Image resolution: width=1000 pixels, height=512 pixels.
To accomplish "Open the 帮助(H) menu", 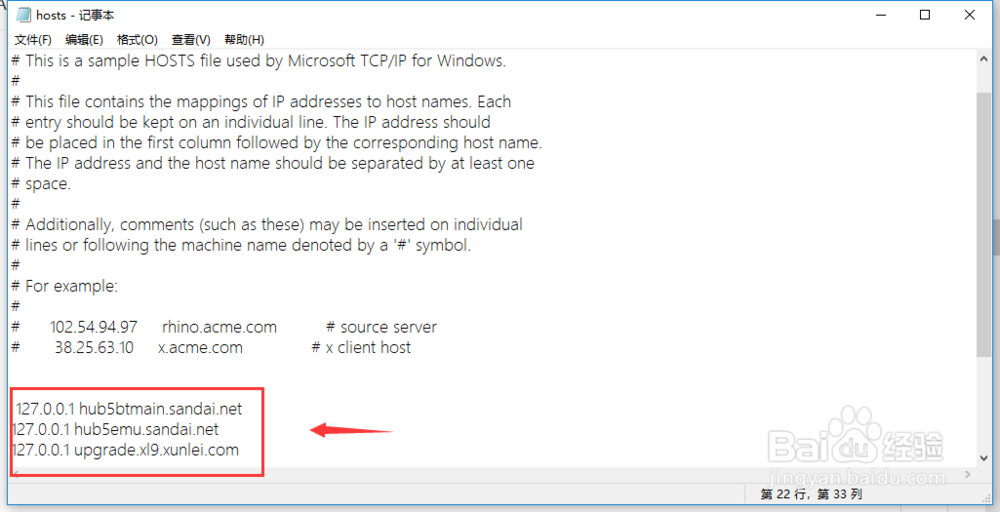I will (244, 40).
